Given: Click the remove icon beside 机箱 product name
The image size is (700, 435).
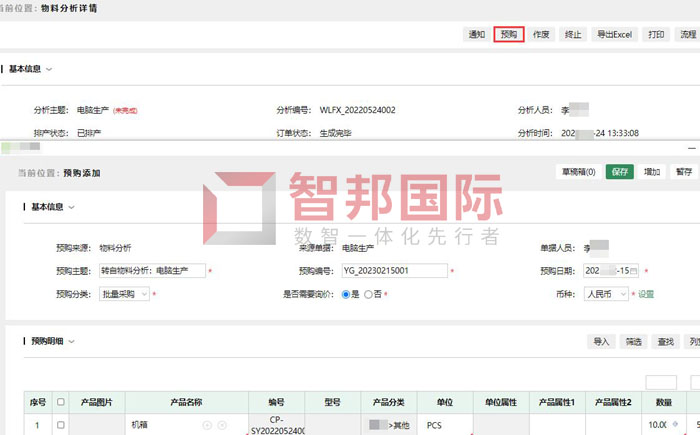Looking at the screenshot, I should click(x=221, y=425).
